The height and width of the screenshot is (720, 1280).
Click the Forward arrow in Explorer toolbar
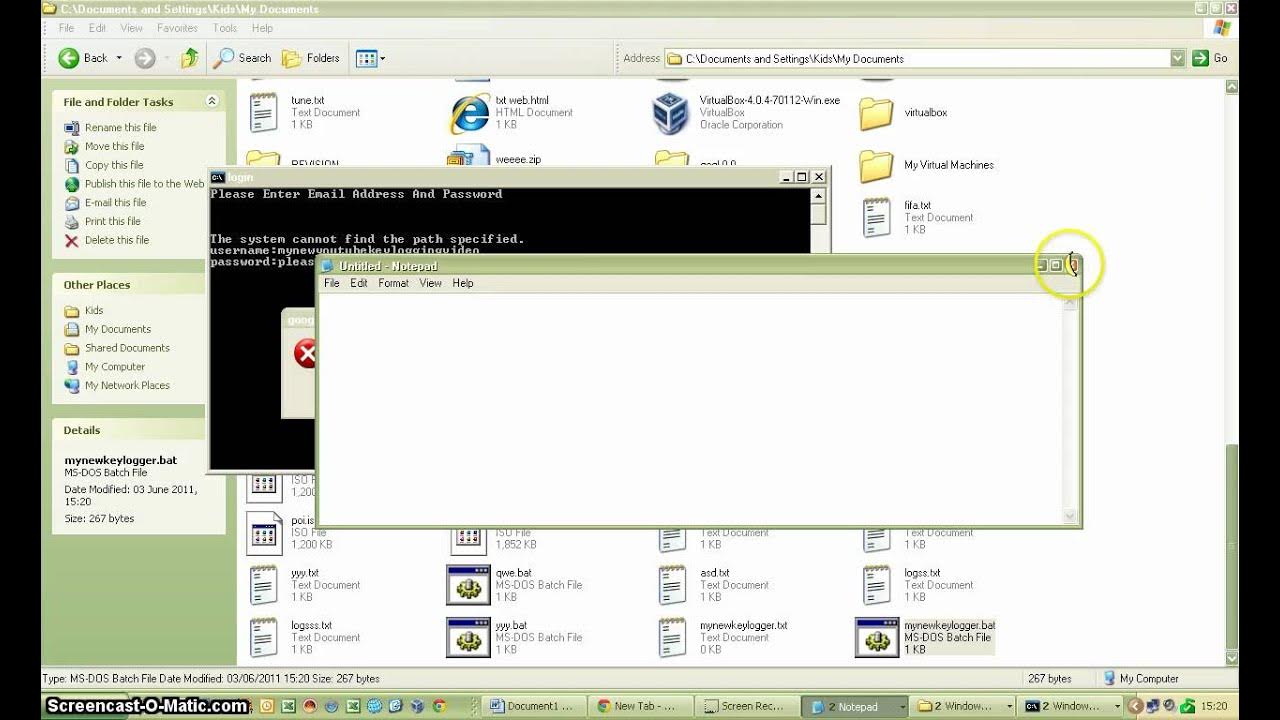tap(145, 58)
